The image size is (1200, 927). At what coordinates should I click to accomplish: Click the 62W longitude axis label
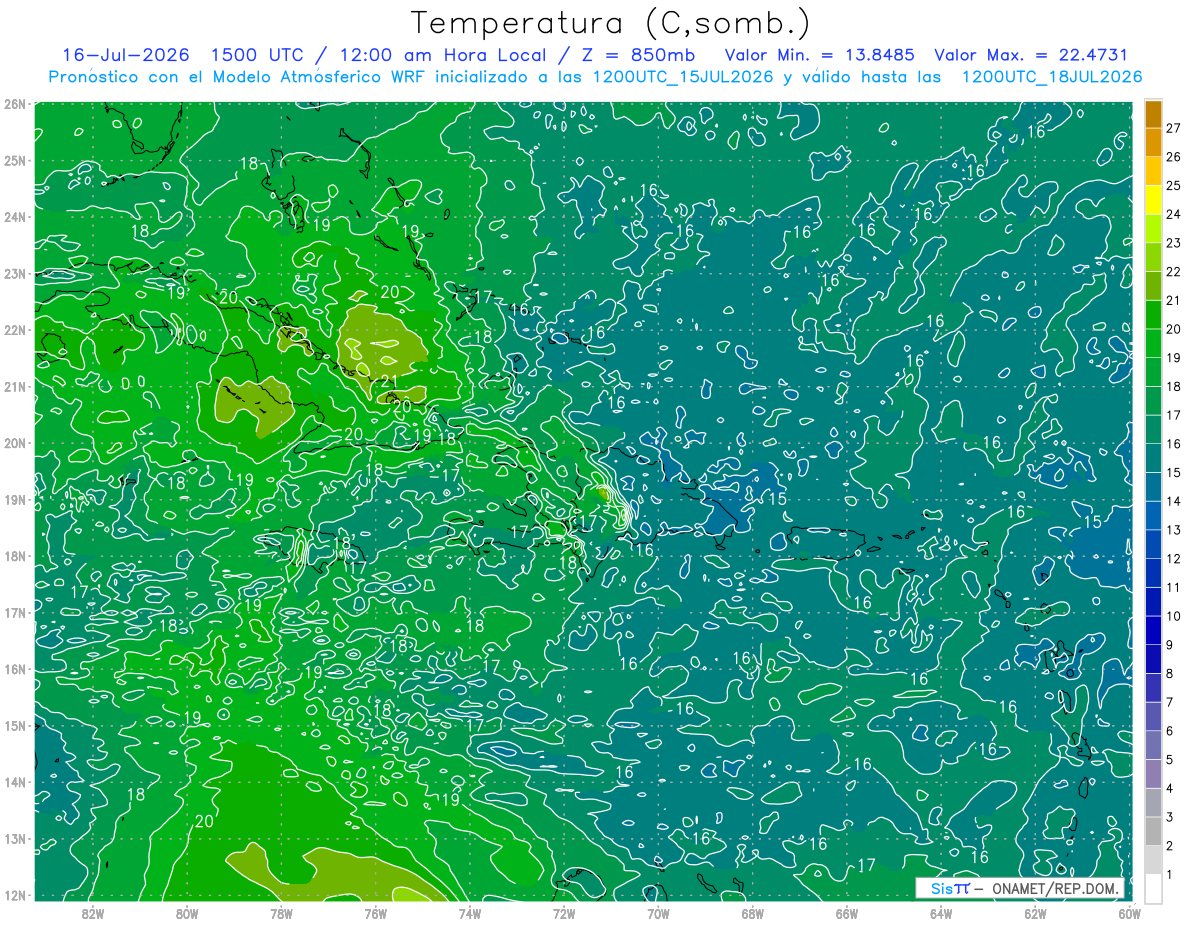(x=1035, y=913)
